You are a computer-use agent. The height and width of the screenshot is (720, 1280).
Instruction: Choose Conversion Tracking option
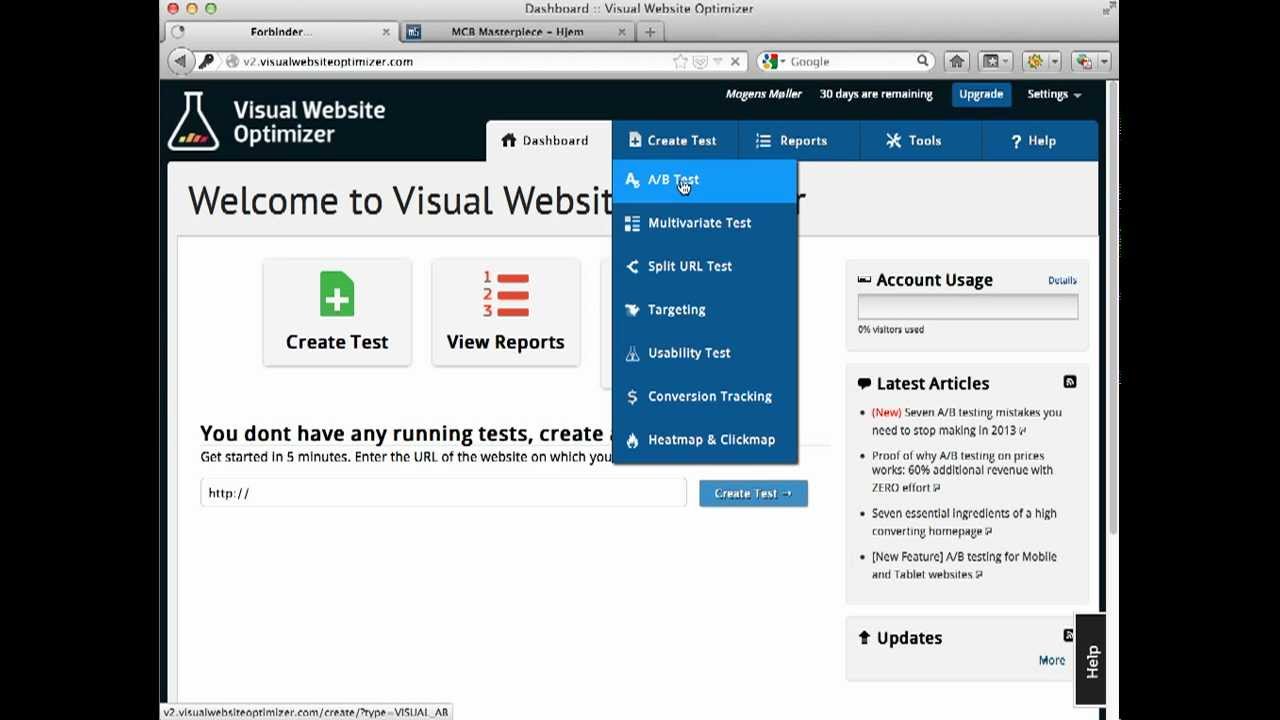(x=705, y=396)
